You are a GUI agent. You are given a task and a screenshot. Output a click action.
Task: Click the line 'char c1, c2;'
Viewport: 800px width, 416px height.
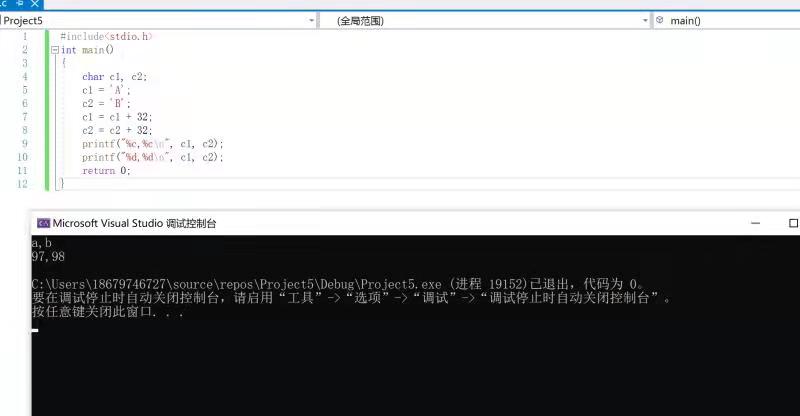coord(114,77)
